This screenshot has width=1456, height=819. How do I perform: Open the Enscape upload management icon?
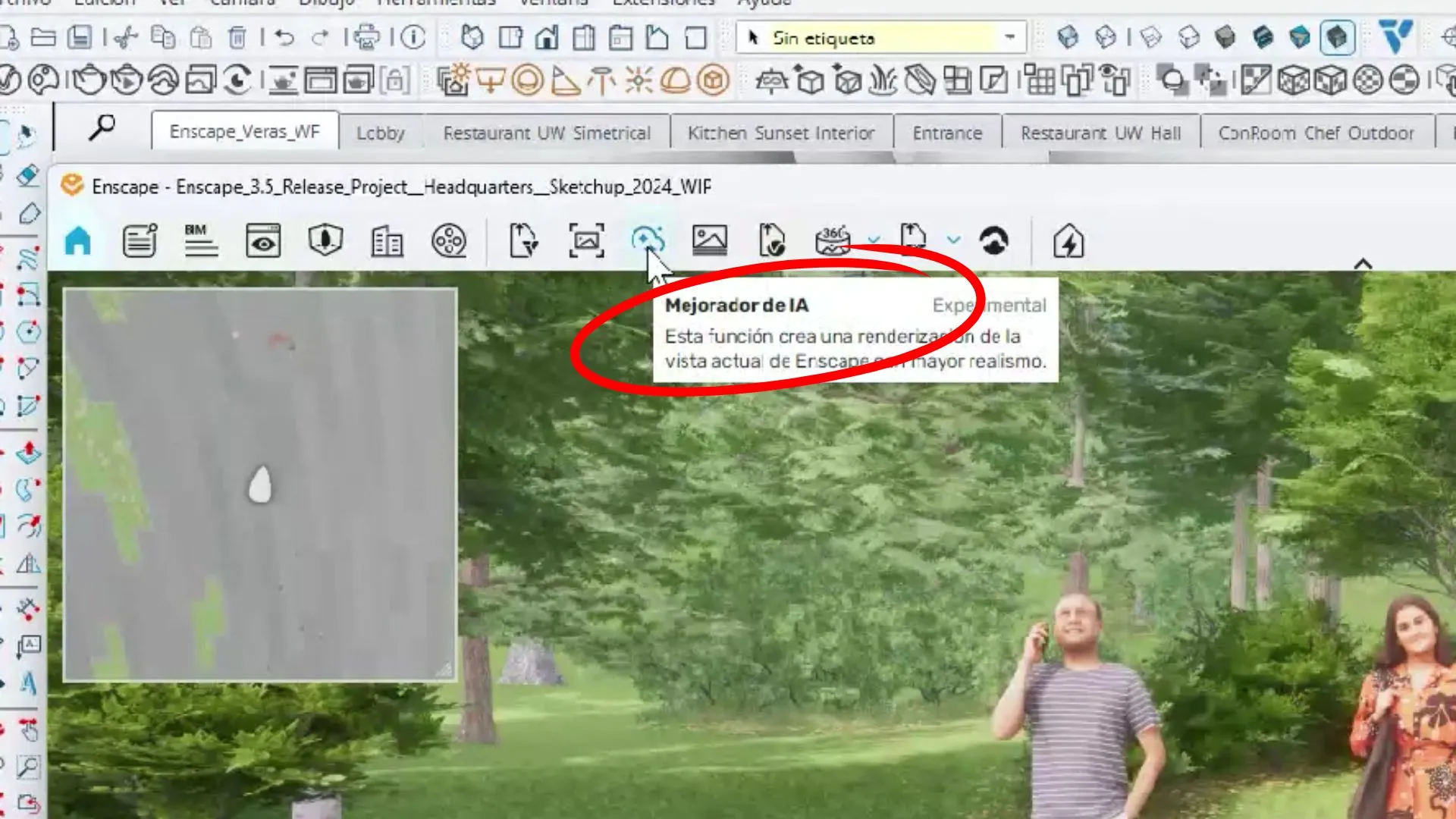pos(993,241)
